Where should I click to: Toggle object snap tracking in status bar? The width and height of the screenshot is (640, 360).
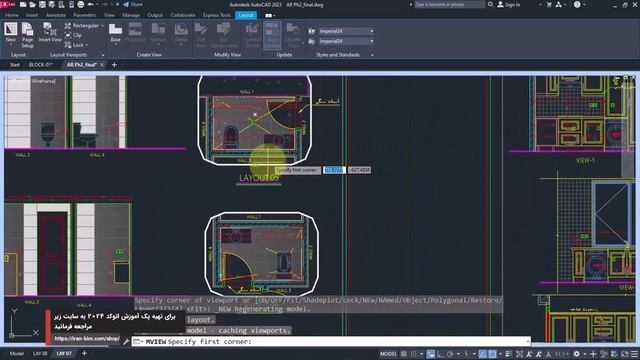(482, 354)
